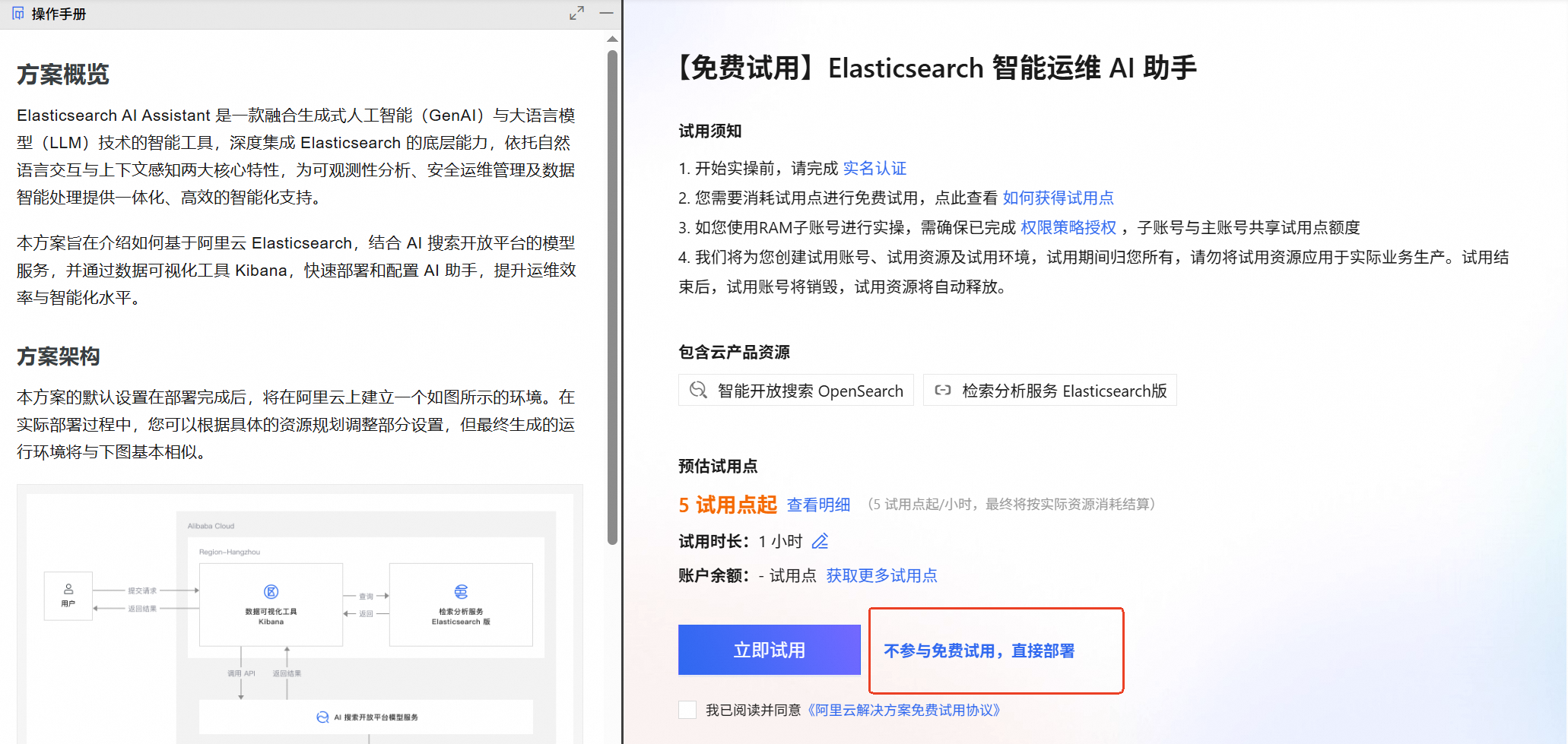Select the 智能开放搜索 OpenSearch resource tag
This screenshot has width=1568, height=744.
point(795,390)
